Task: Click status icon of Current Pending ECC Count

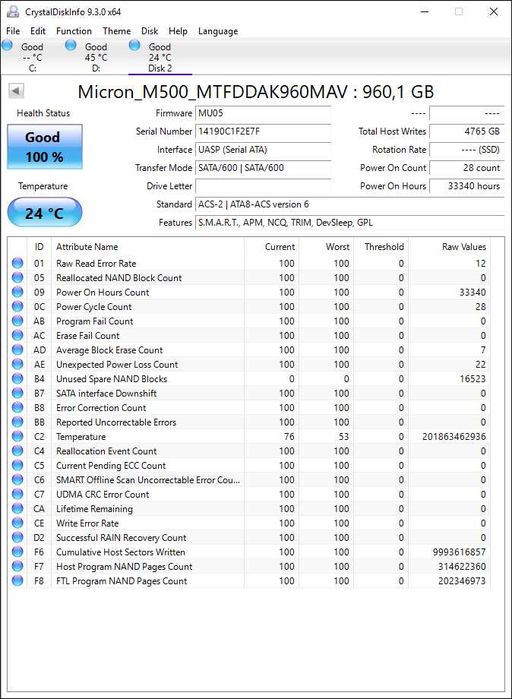Action: point(17,465)
